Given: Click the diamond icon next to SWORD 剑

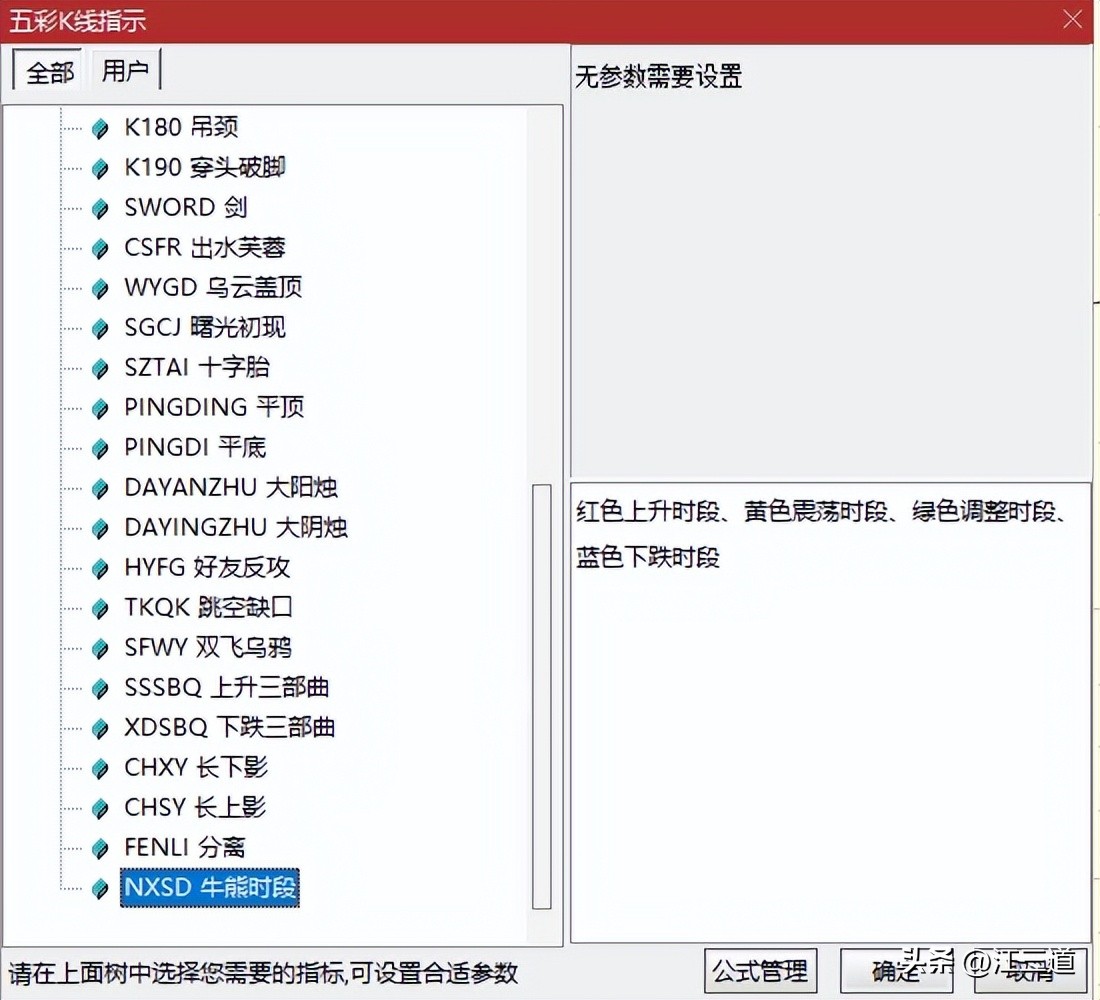Looking at the screenshot, I should click(100, 208).
